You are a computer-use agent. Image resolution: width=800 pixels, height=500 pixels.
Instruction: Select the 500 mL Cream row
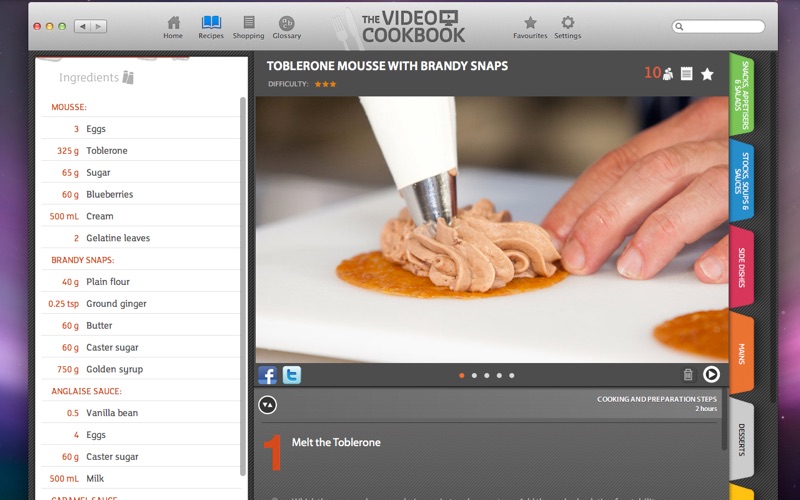[x=141, y=216]
